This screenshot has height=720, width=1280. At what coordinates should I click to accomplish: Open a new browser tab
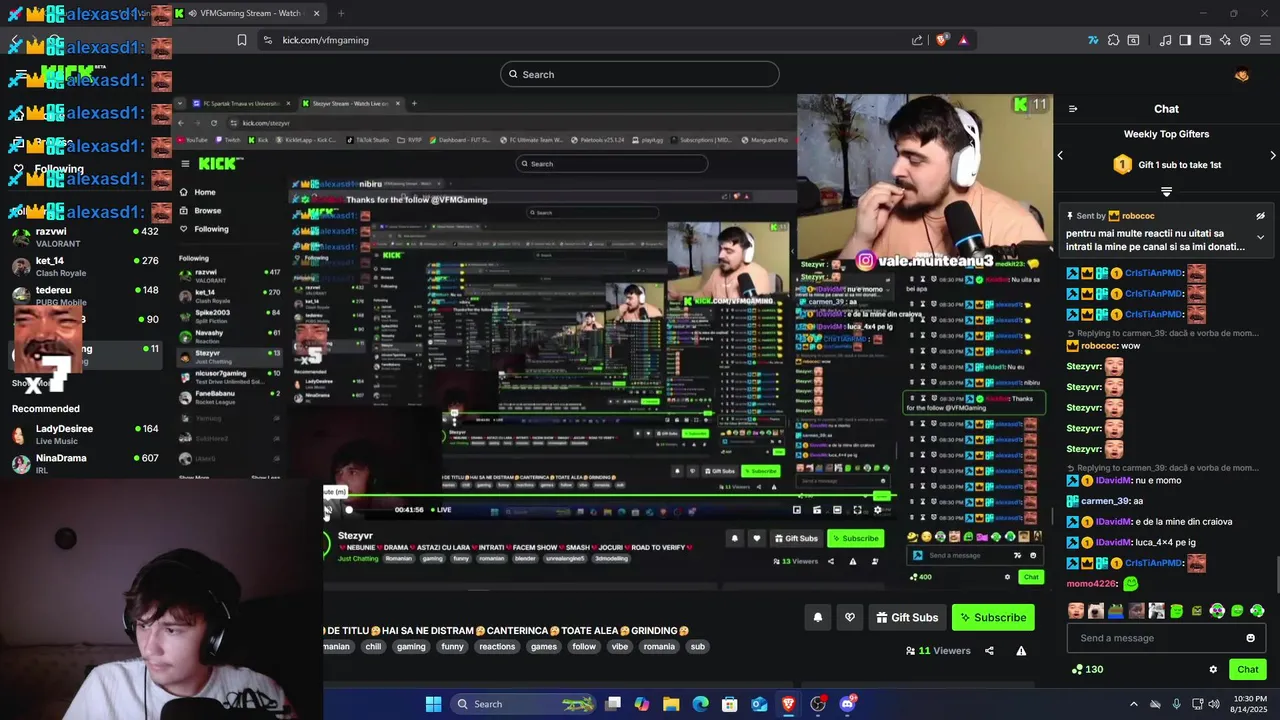click(341, 13)
